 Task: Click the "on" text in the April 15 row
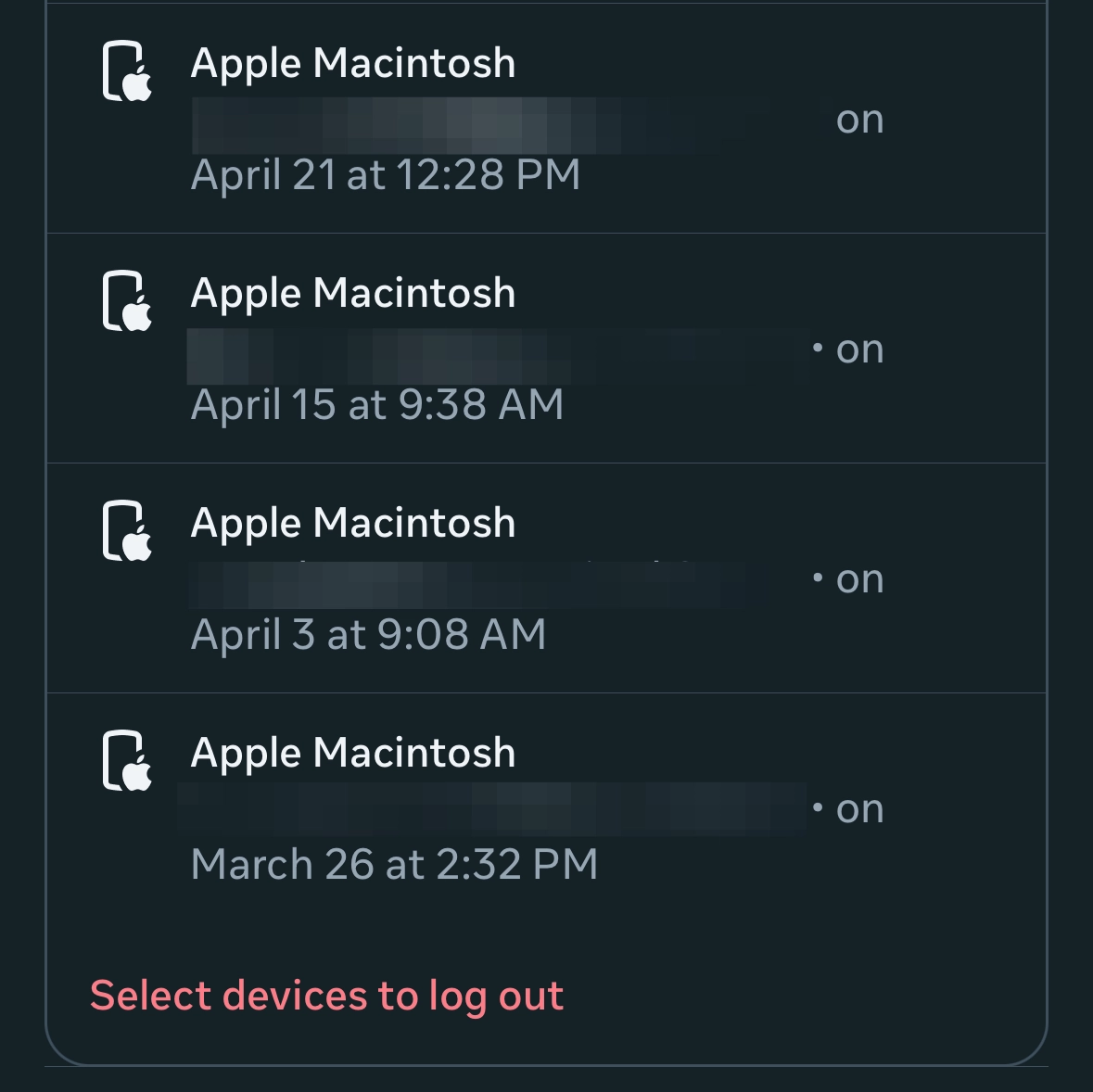click(859, 350)
